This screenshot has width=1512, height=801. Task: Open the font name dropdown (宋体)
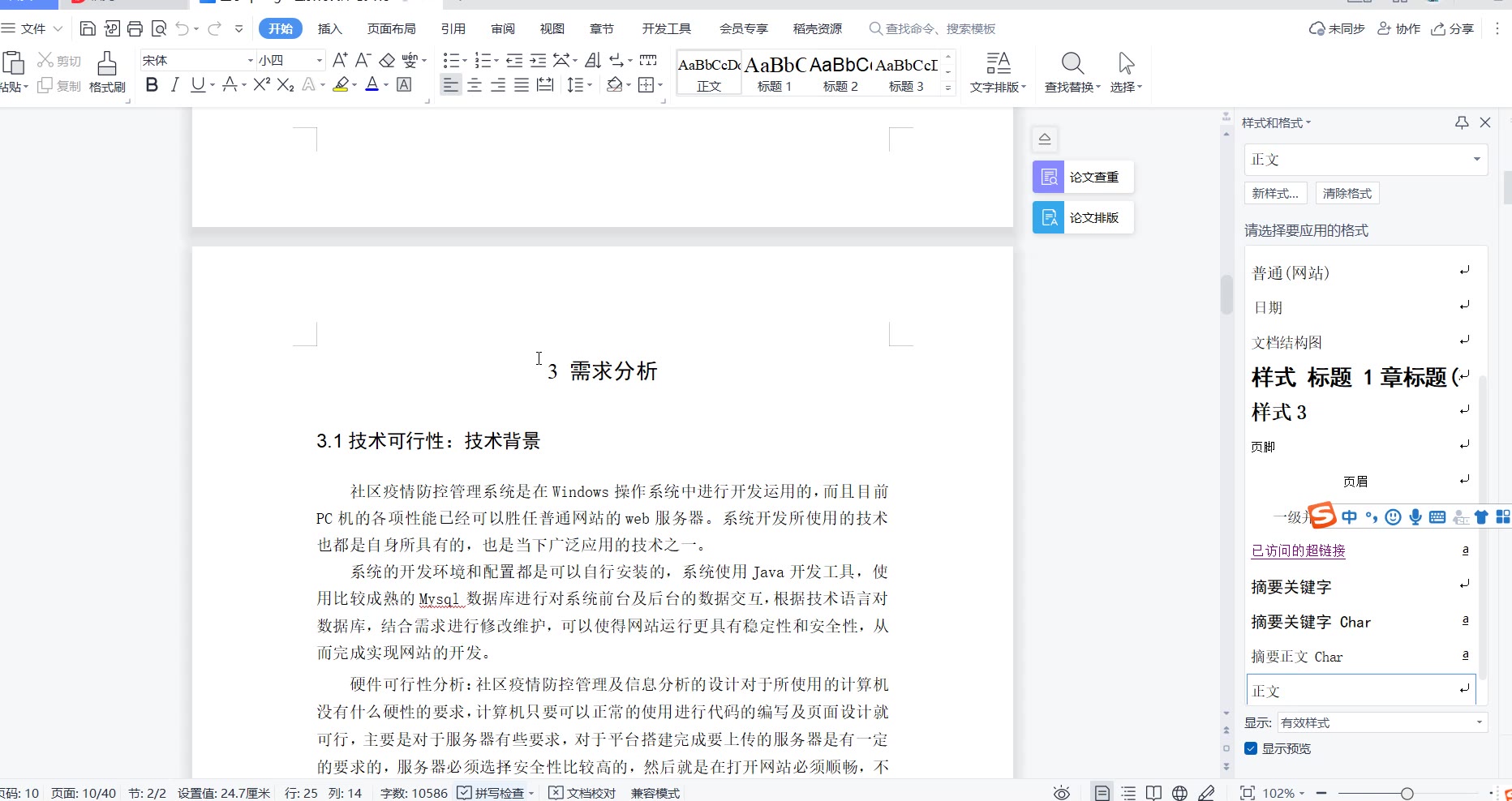[x=251, y=60]
